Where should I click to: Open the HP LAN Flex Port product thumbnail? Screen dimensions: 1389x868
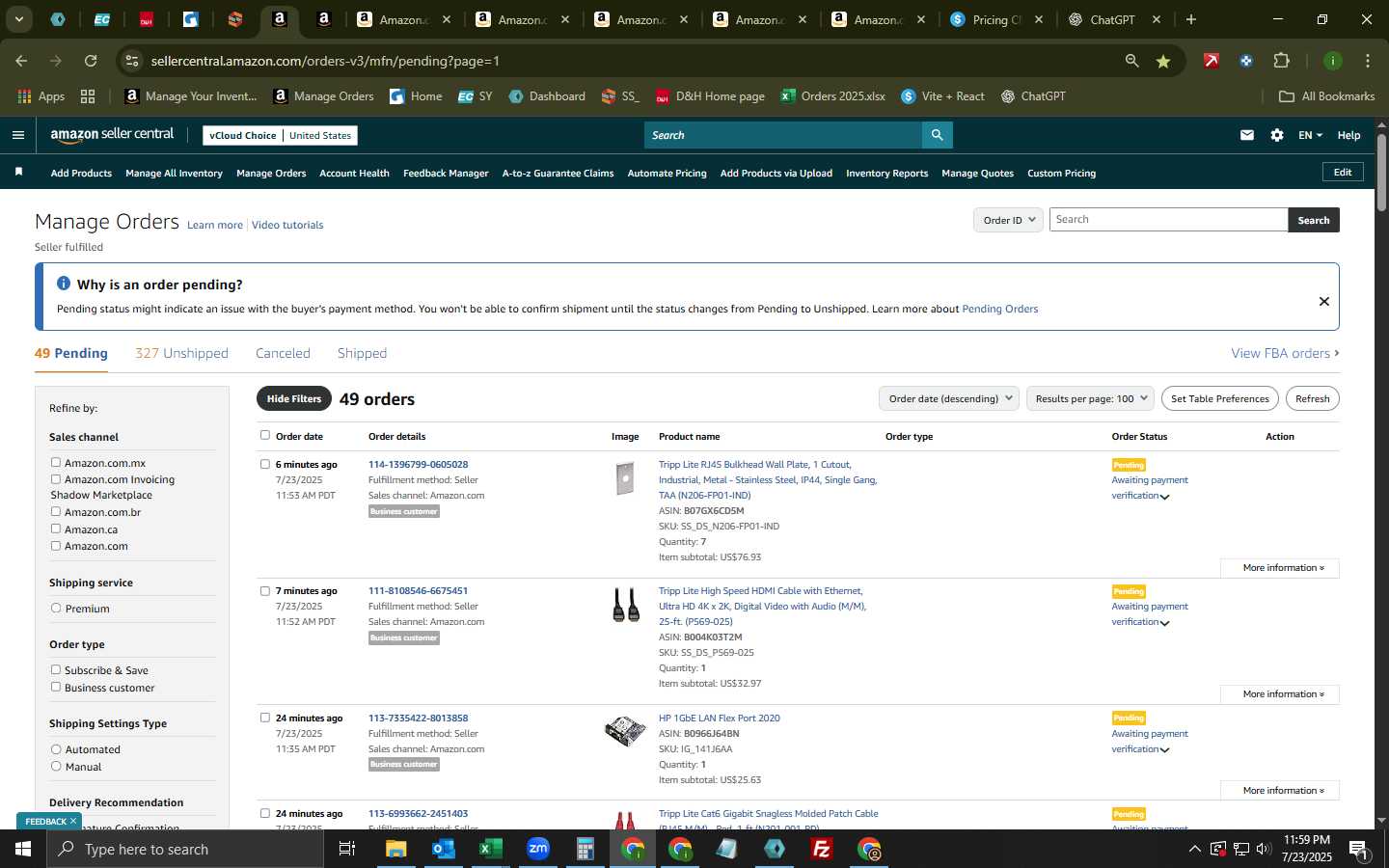coord(625,731)
